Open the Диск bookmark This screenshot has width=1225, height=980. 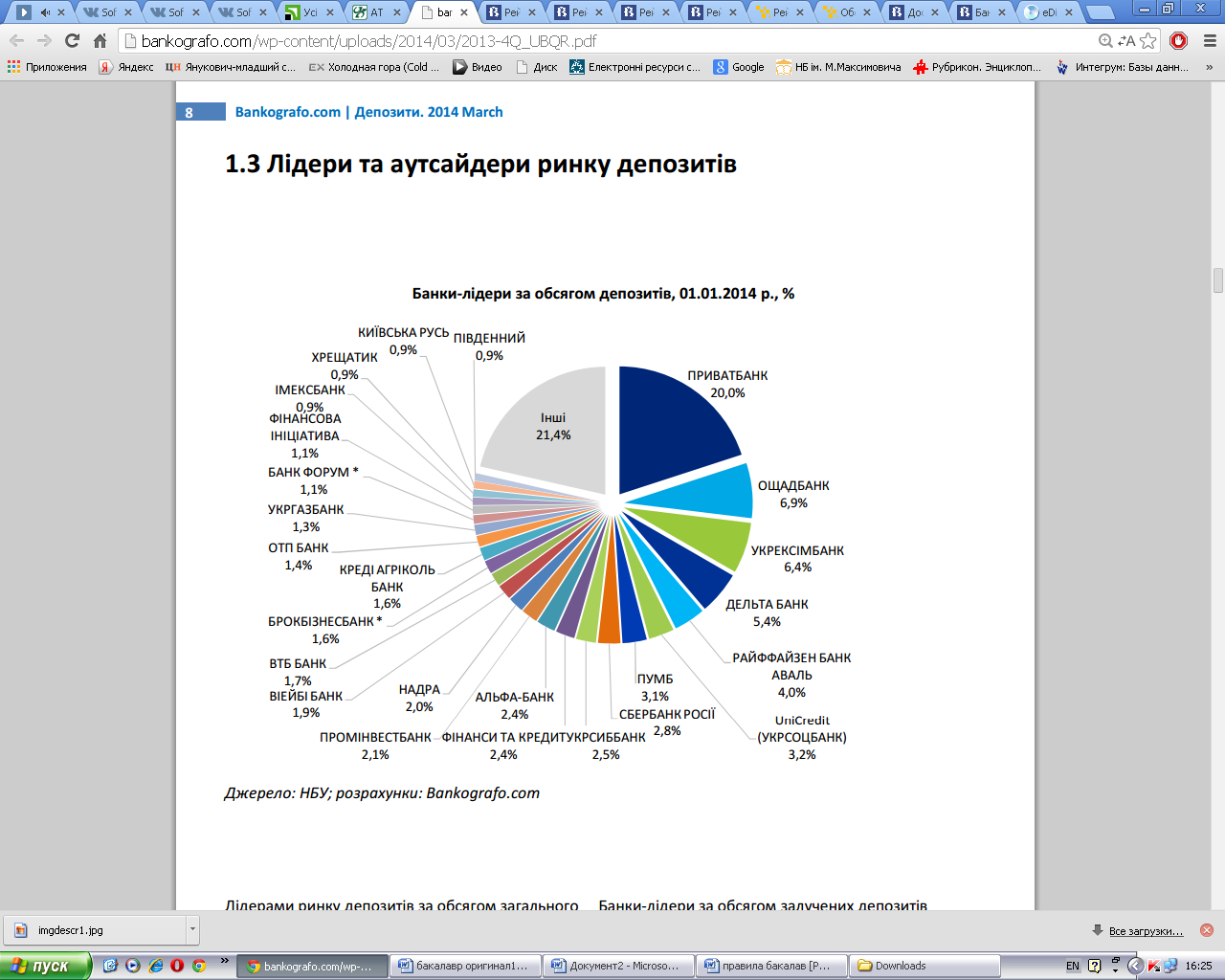tap(537, 67)
